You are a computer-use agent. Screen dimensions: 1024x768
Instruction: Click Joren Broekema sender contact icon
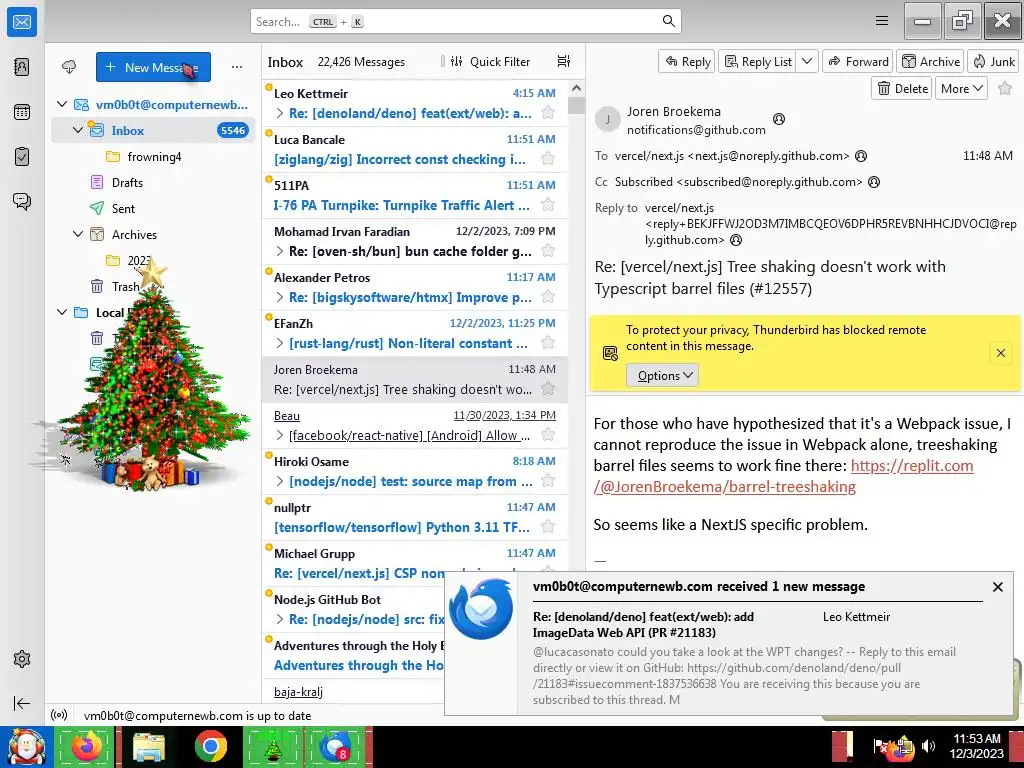[x=778, y=119]
